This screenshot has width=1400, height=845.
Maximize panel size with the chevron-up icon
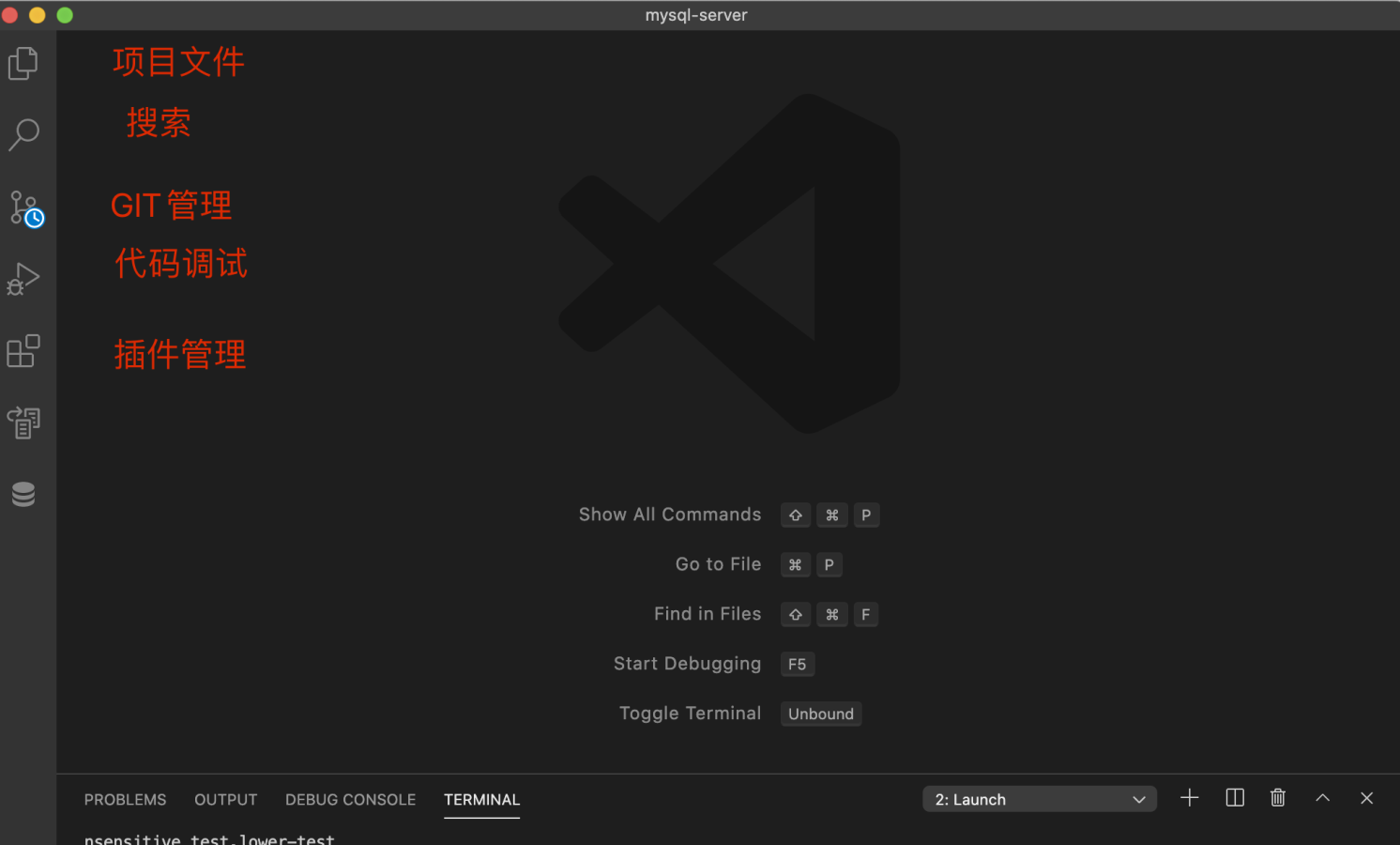pyautogui.click(x=1323, y=798)
